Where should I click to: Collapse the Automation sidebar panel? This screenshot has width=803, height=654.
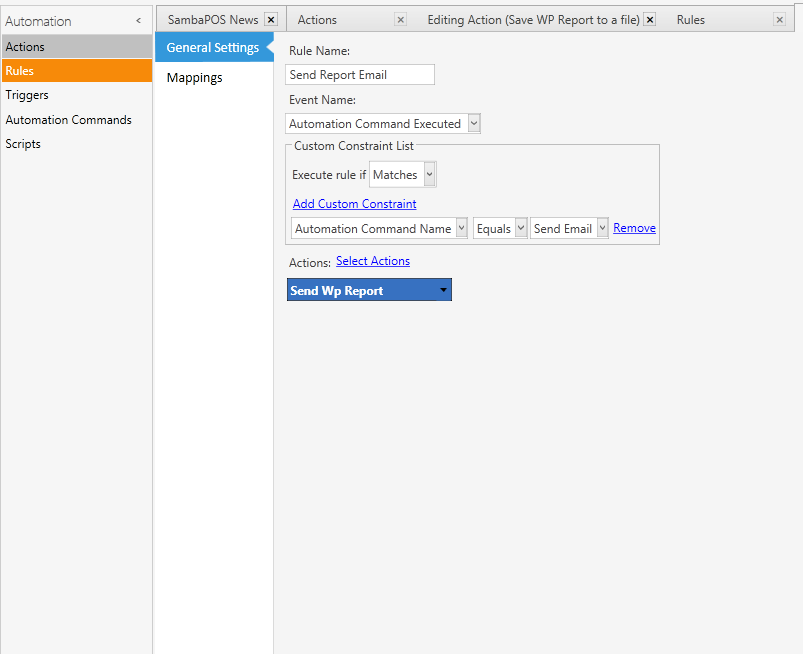138,21
